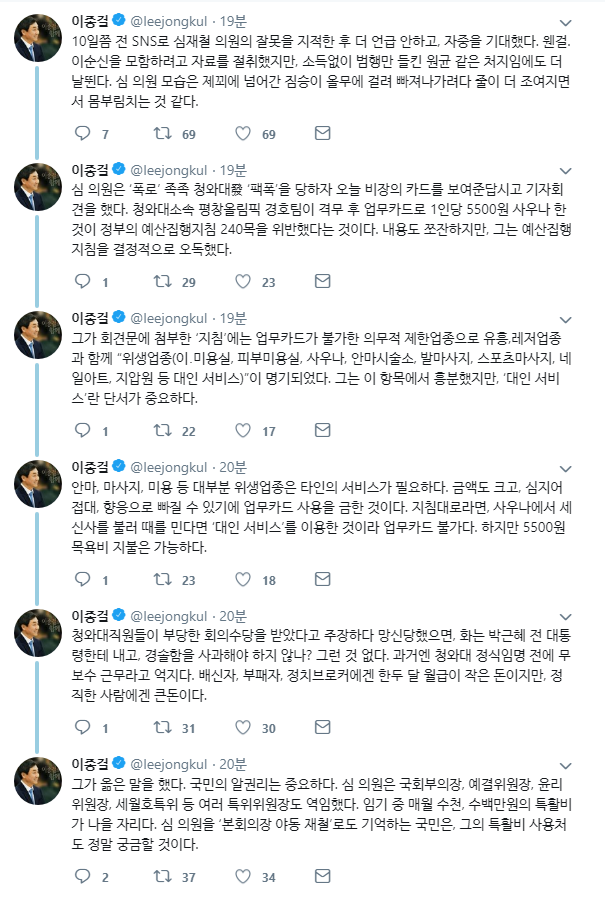Retweet the tweet with 29 retweets
Screen dimensions: 605x898
pos(161,282)
